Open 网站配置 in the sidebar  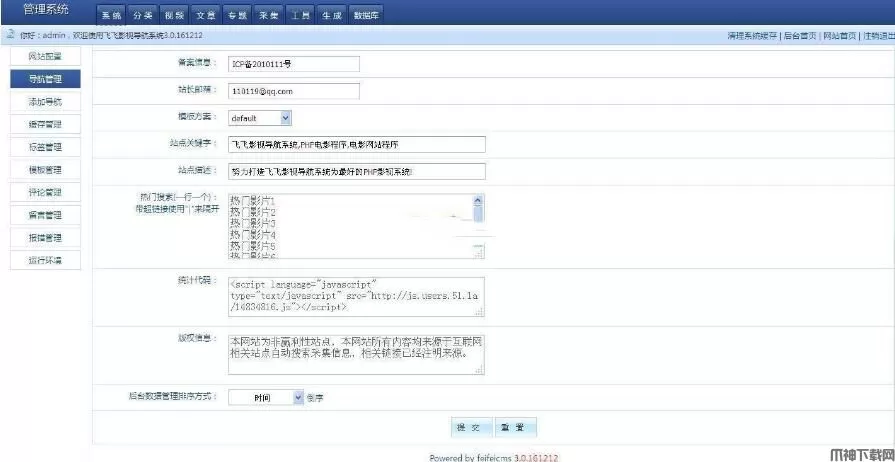tap(46, 57)
